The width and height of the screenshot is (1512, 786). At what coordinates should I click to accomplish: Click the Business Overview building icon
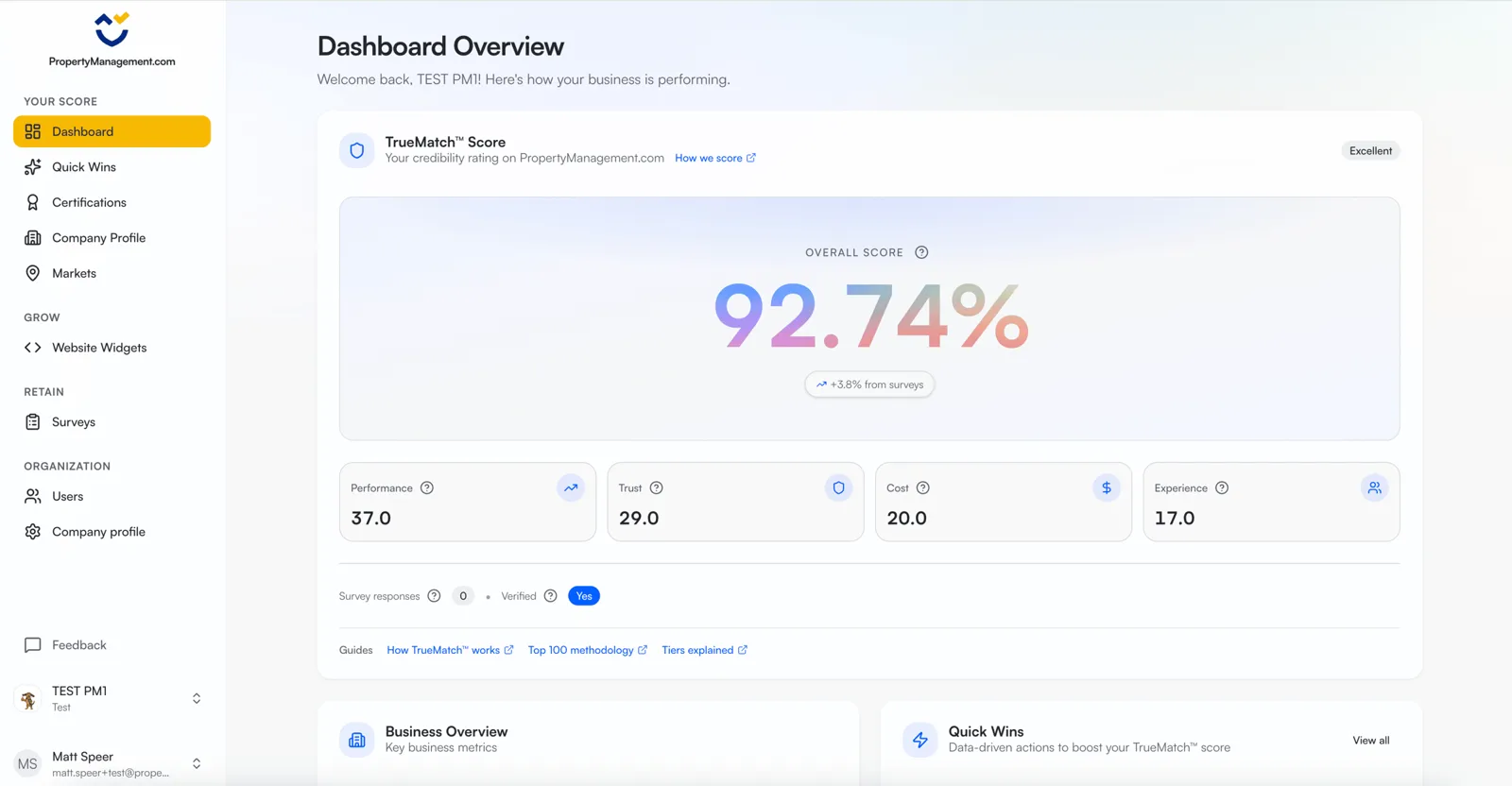pyautogui.click(x=357, y=740)
